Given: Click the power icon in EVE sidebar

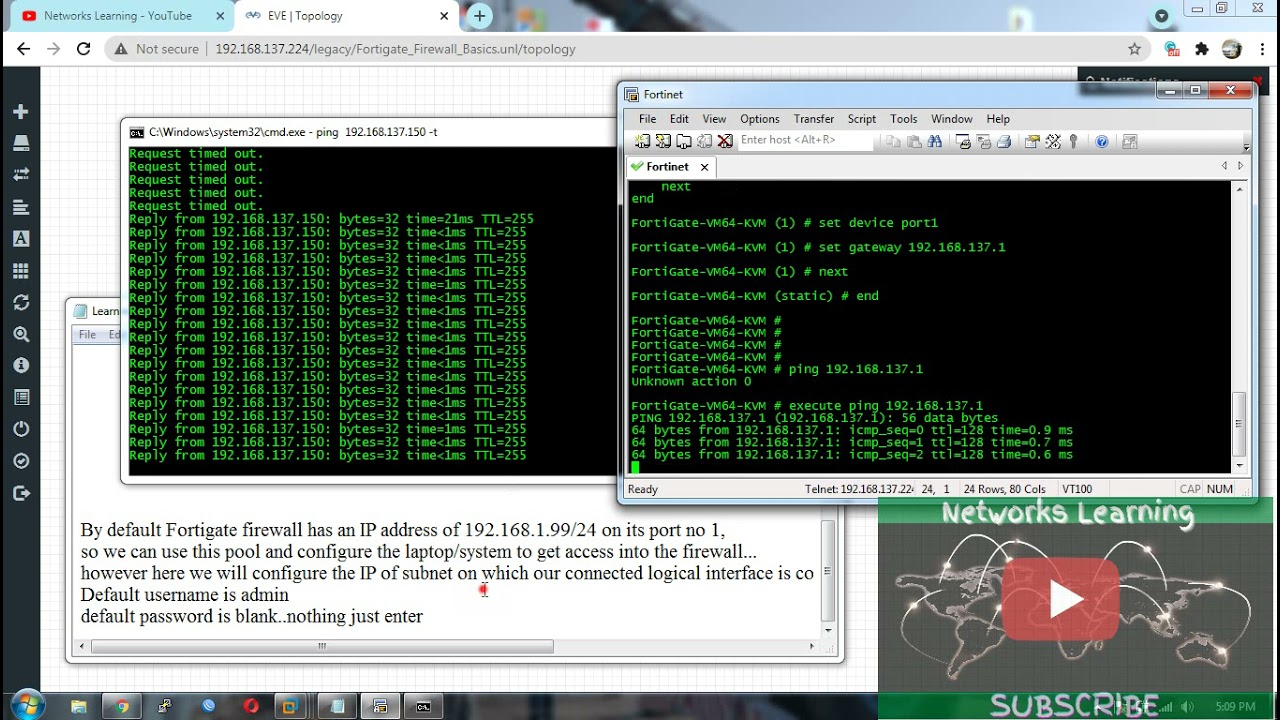Looking at the screenshot, I should pyautogui.click(x=21, y=429).
